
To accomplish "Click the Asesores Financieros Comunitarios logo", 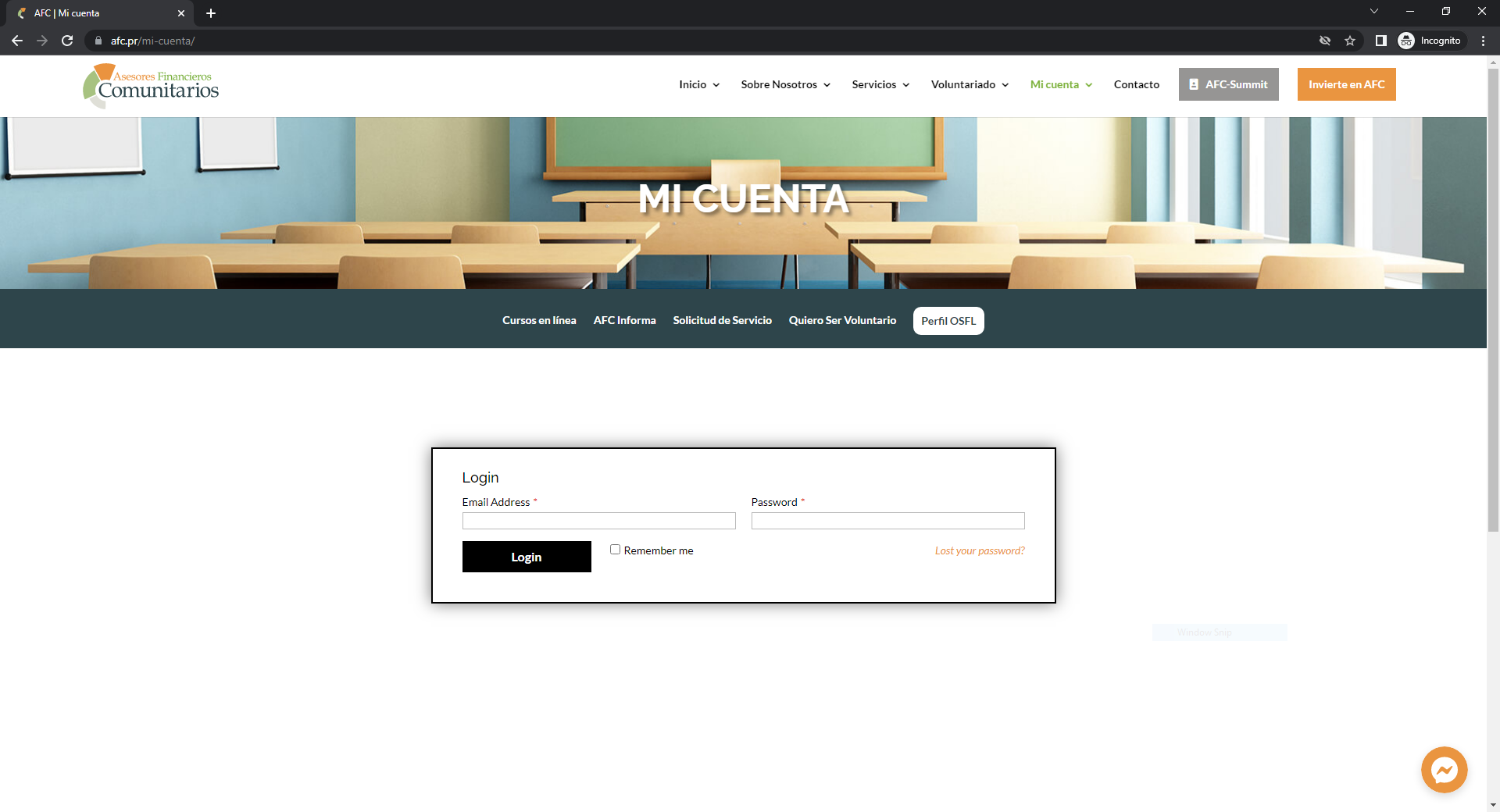I will tap(152, 86).
